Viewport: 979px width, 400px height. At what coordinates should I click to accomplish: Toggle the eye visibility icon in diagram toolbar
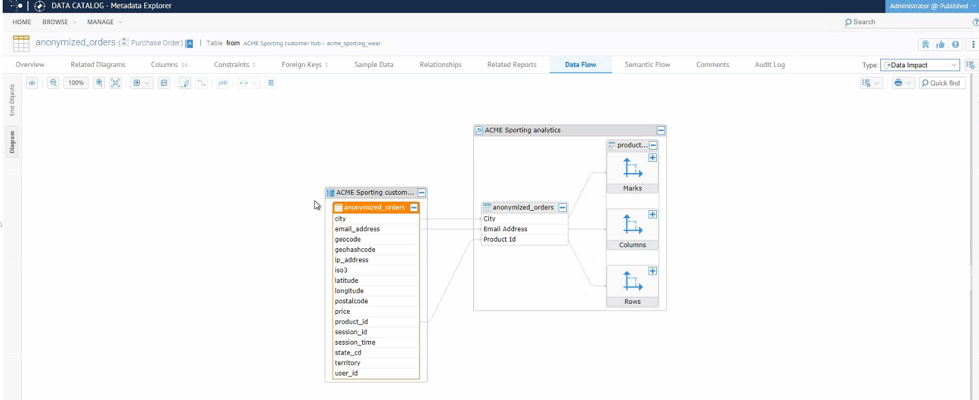32,83
